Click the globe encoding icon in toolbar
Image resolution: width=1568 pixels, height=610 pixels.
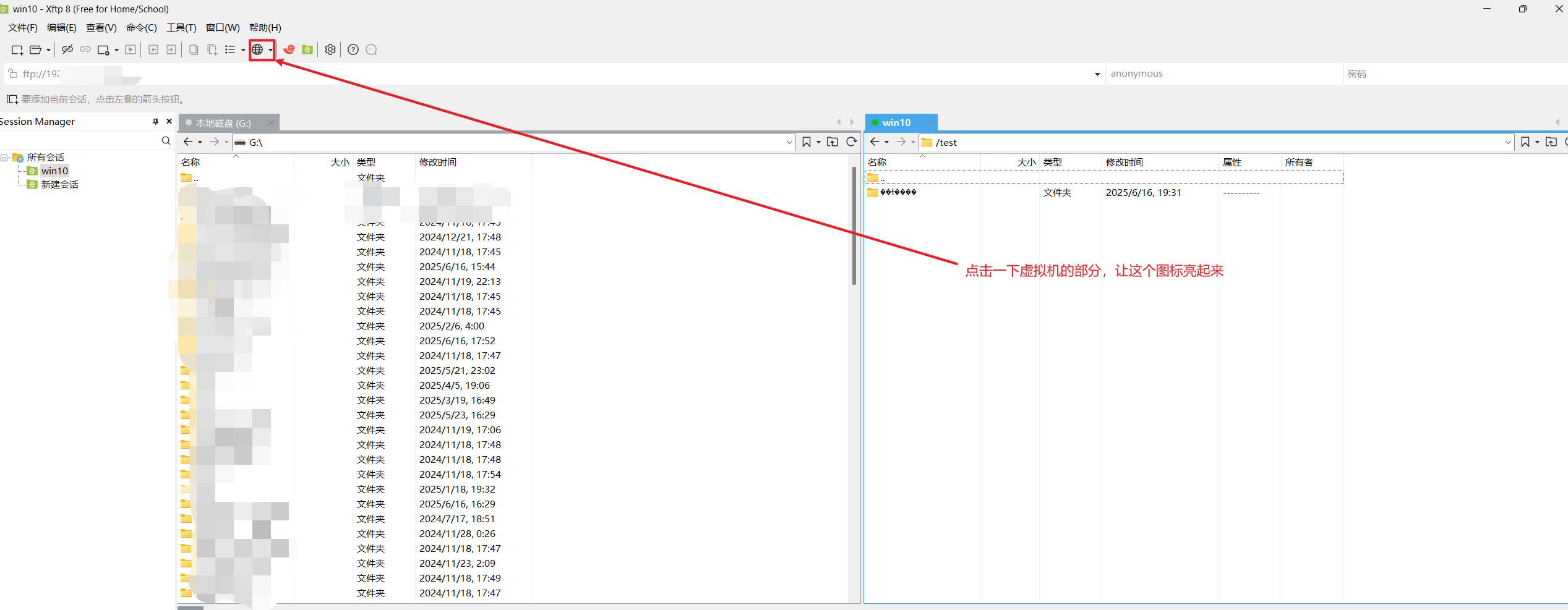pos(257,49)
